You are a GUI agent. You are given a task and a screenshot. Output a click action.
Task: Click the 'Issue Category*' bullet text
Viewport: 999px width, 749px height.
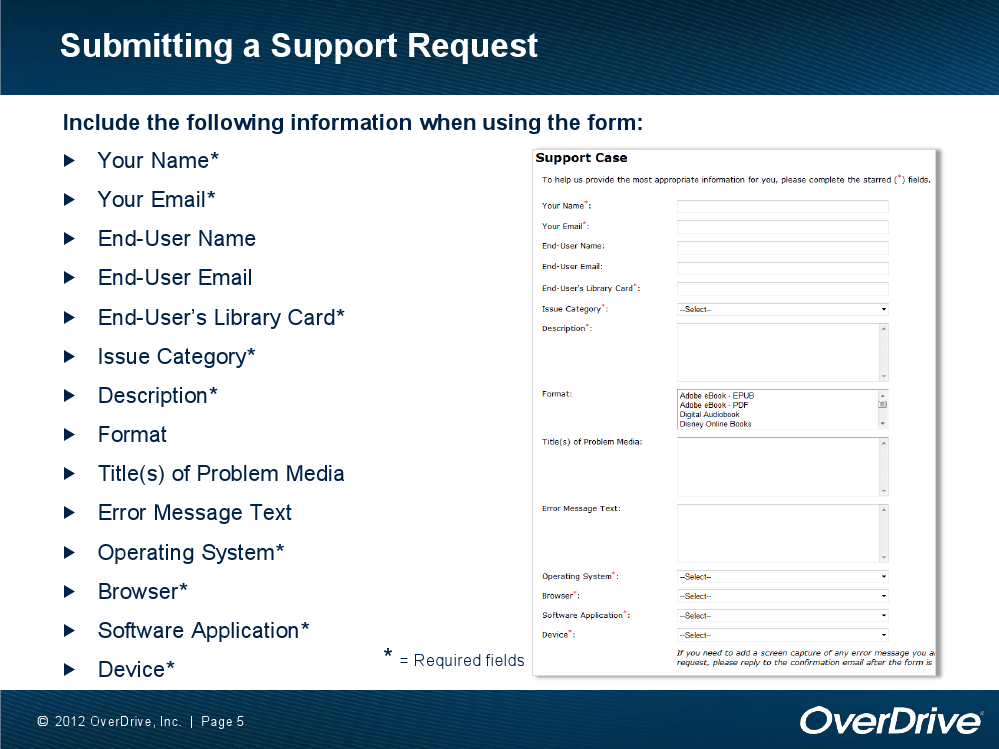pos(176,357)
